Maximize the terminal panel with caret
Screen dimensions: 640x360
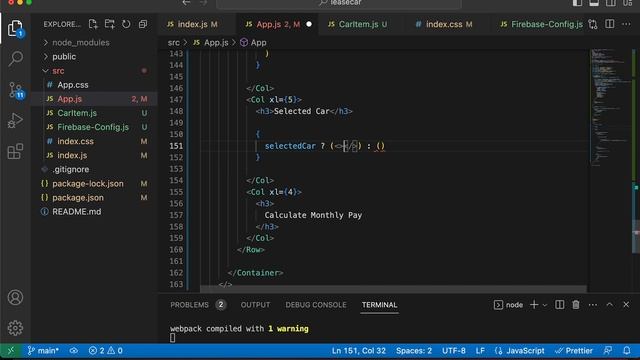coord(609,304)
